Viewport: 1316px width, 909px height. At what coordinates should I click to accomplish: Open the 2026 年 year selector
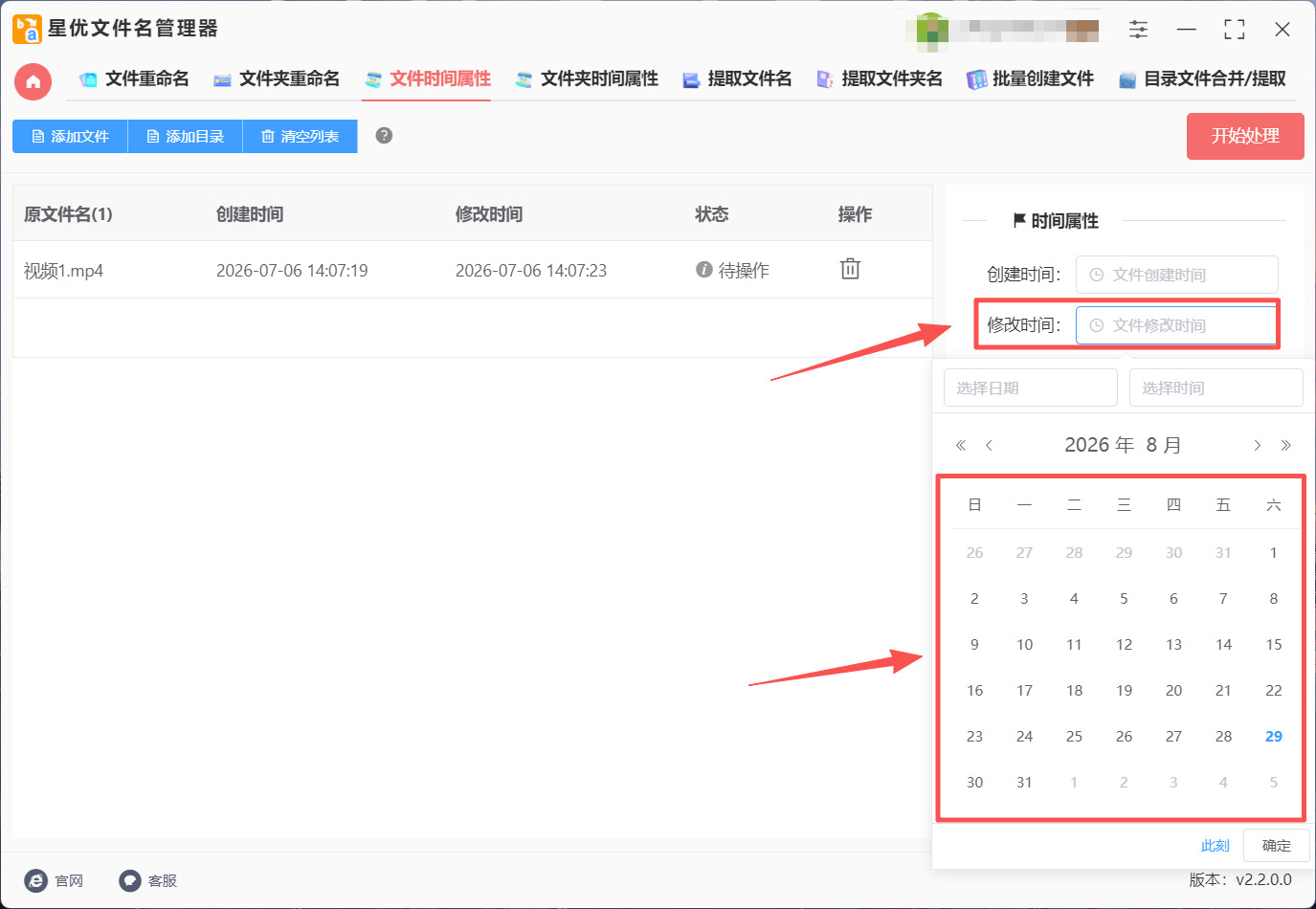(x=1099, y=445)
